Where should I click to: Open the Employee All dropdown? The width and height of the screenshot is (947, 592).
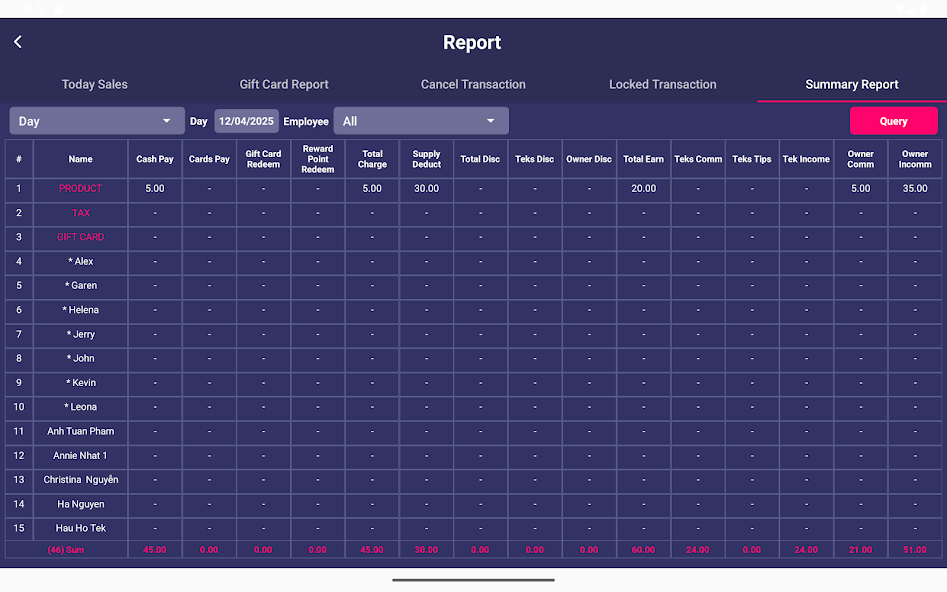click(x=420, y=121)
